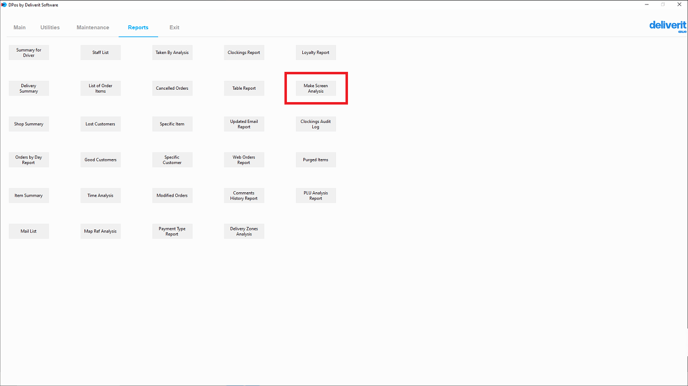This screenshot has width=688, height=386.
Task: Show the Cancelled Orders report
Action: pos(172,88)
